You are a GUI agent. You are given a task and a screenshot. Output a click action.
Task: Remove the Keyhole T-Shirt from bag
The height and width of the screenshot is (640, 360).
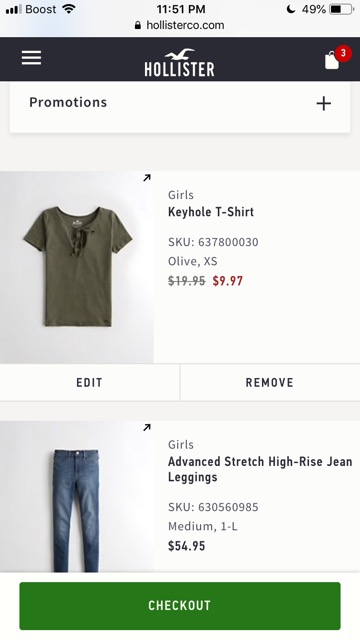[x=270, y=382]
